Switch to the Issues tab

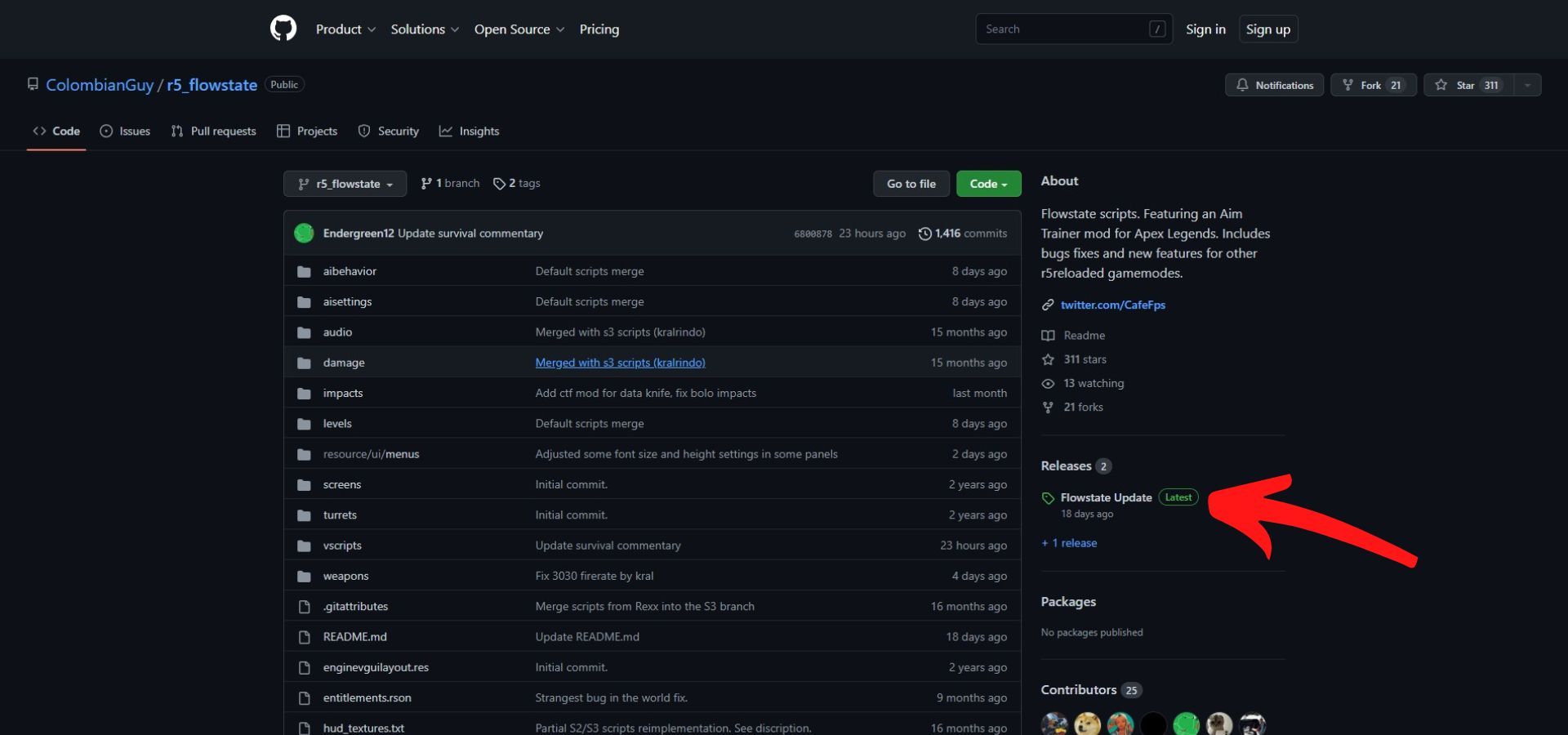(x=125, y=131)
